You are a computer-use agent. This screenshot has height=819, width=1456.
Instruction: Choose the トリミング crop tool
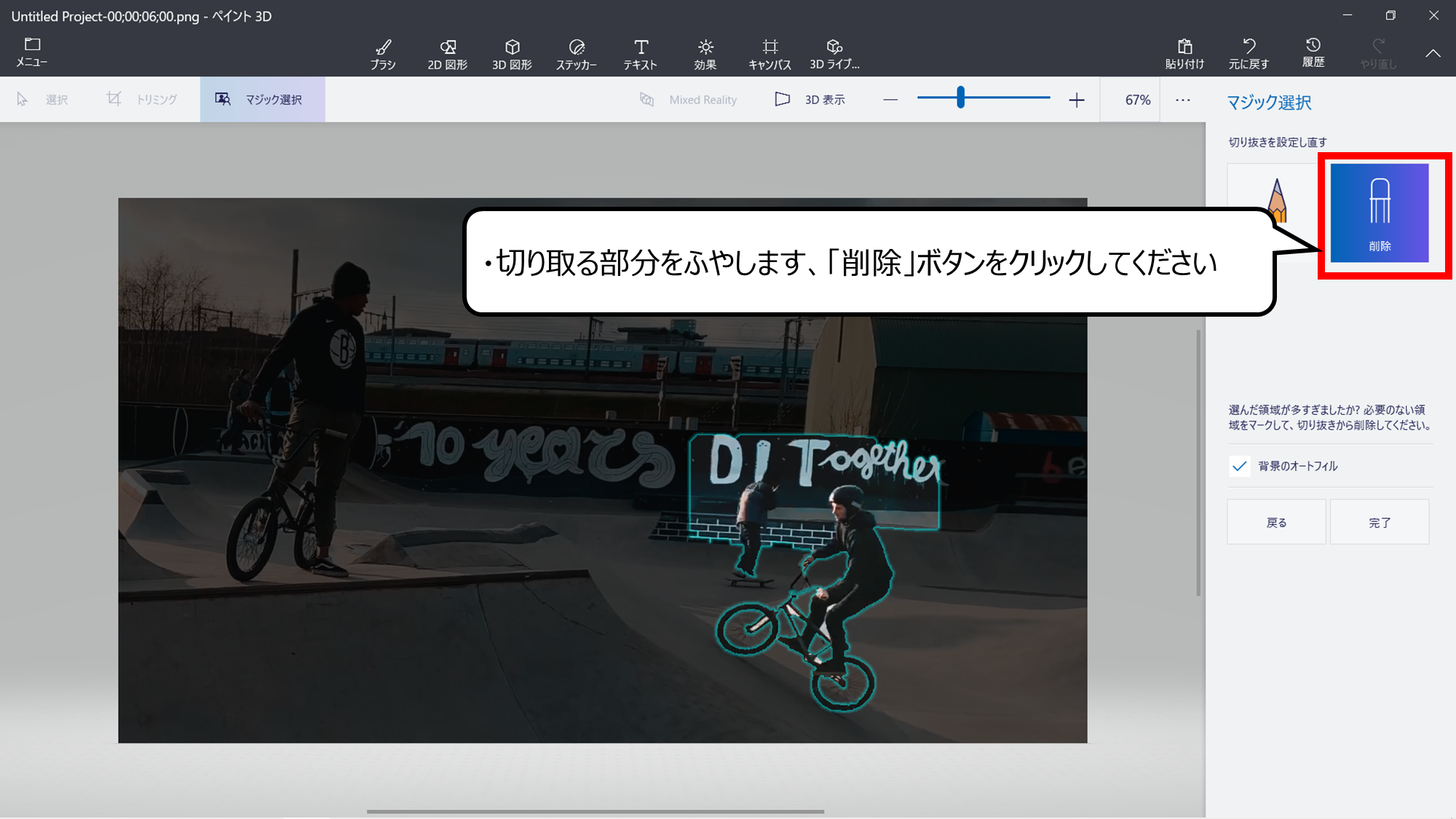click(x=142, y=100)
